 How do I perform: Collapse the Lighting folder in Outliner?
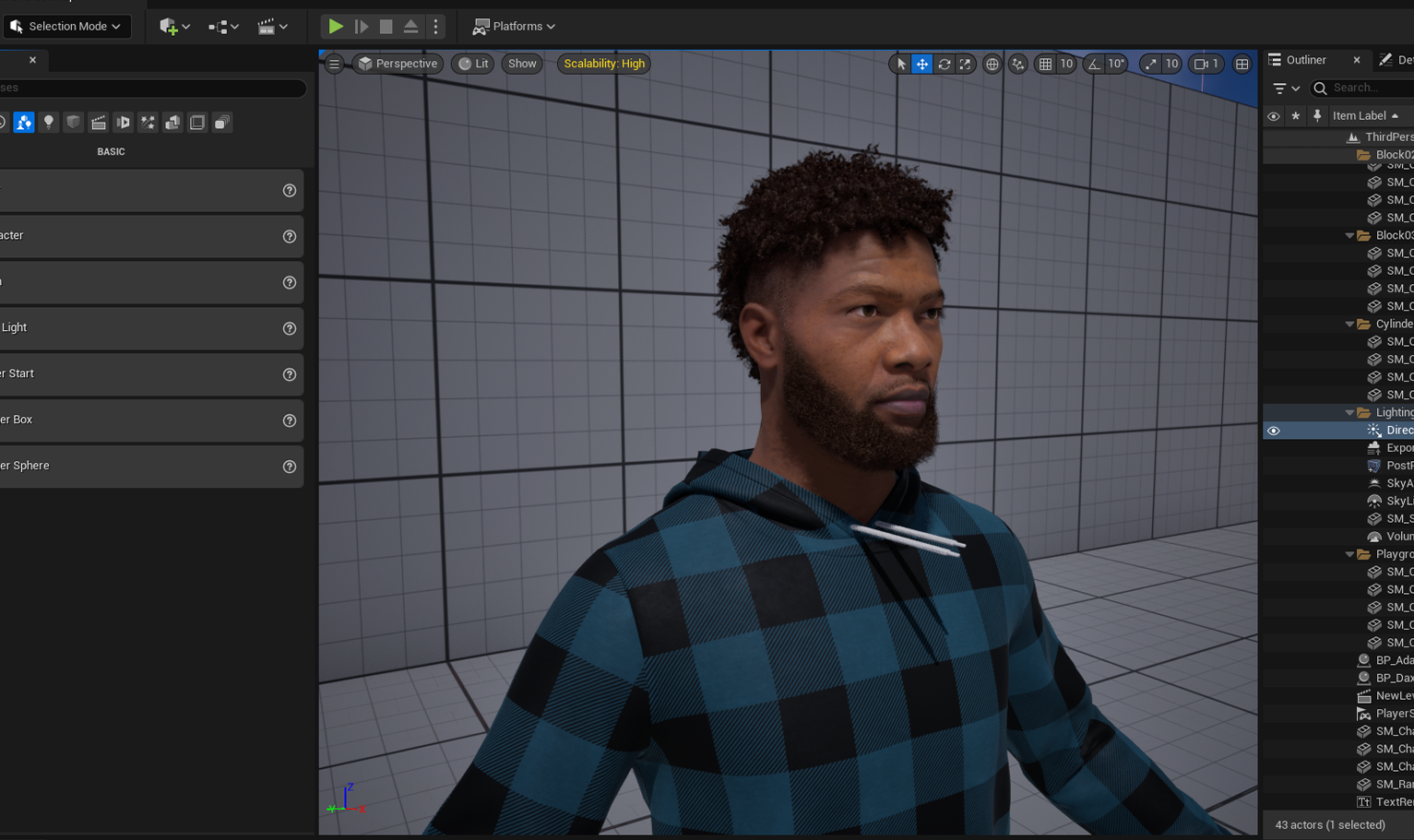(x=1349, y=413)
